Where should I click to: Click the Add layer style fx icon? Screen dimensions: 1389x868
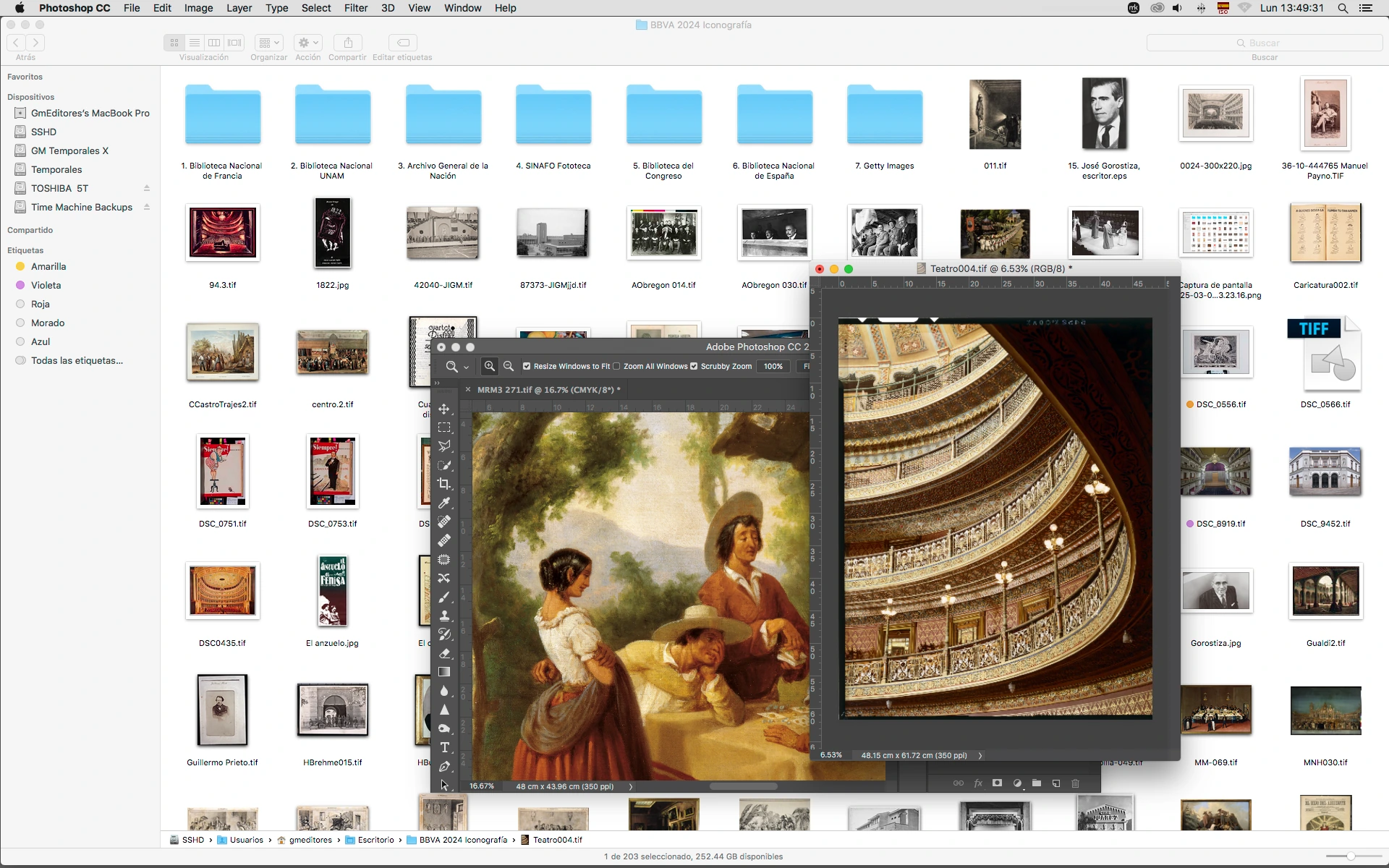[978, 783]
